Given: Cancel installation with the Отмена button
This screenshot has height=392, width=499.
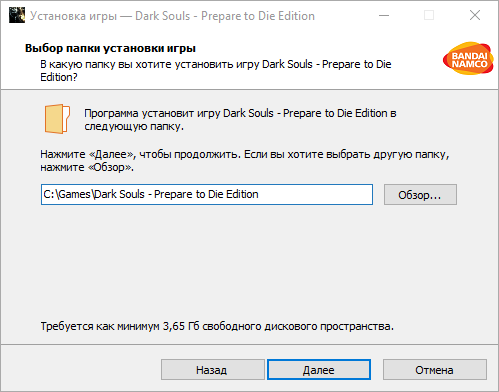Looking at the screenshot, I should (x=435, y=370).
